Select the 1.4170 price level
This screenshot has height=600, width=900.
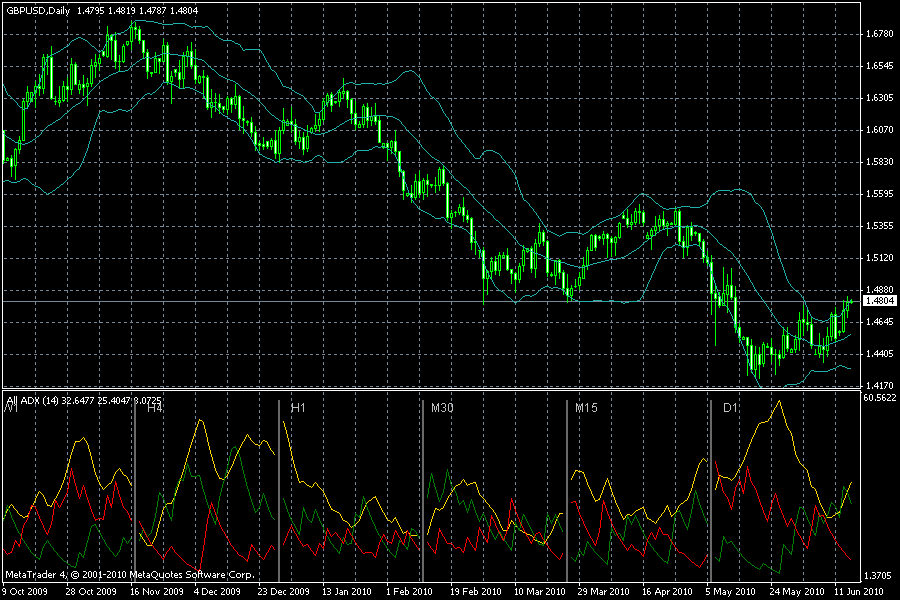click(x=880, y=386)
